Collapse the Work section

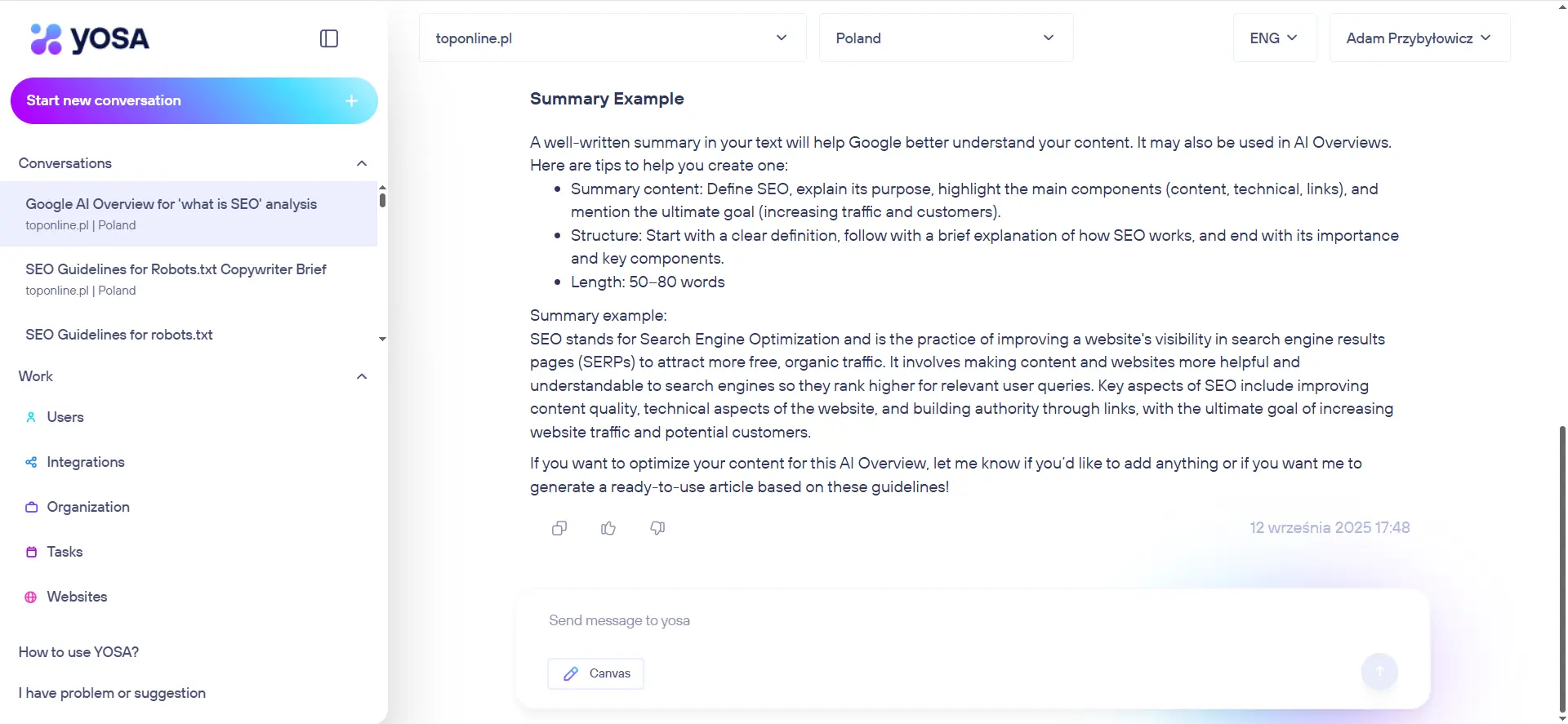click(362, 376)
